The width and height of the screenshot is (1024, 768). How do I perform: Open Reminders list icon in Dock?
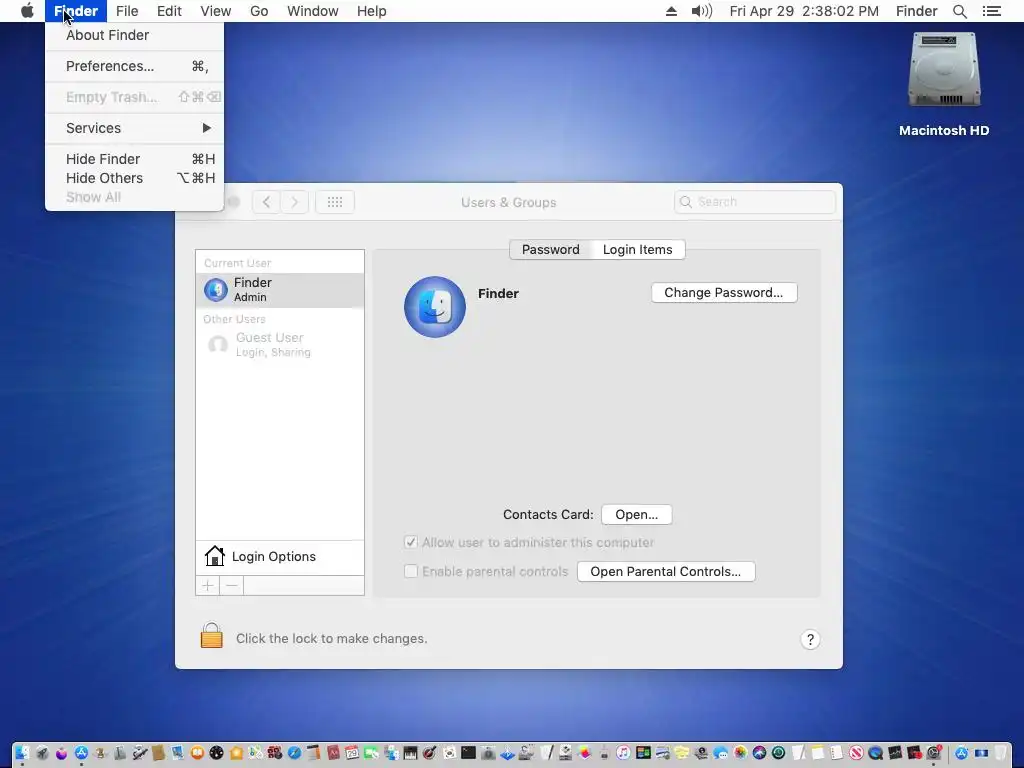pos(837,753)
